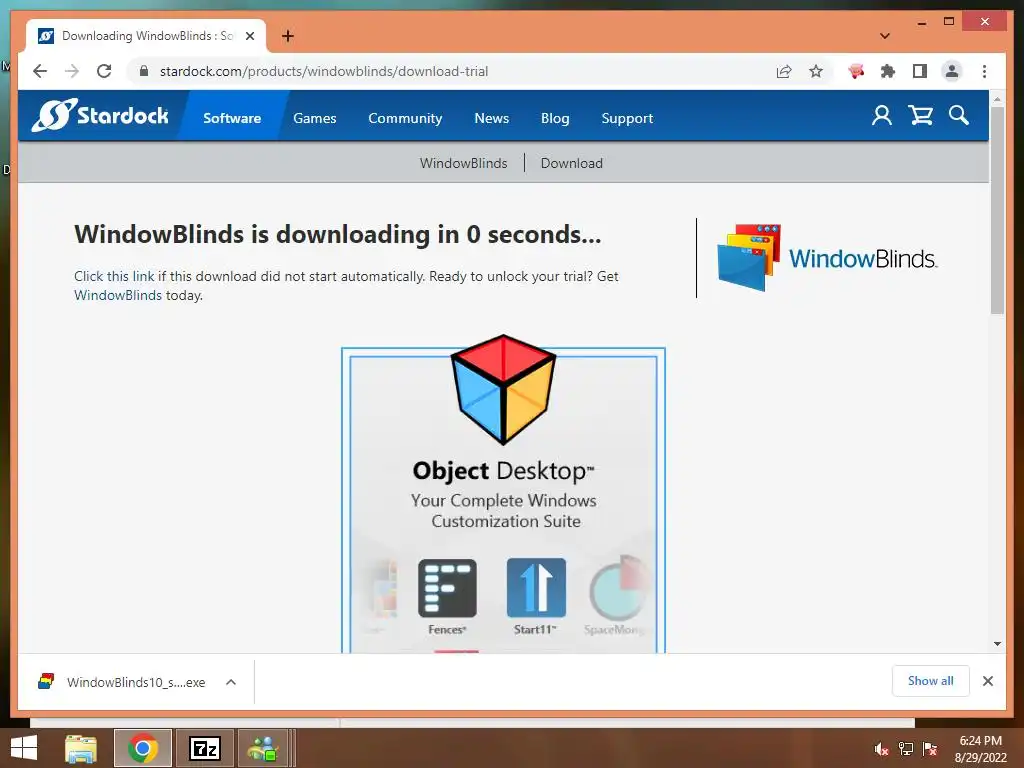Click the Stardock logo
The width and height of the screenshot is (1024, 768).
click(x=100, y=116)
